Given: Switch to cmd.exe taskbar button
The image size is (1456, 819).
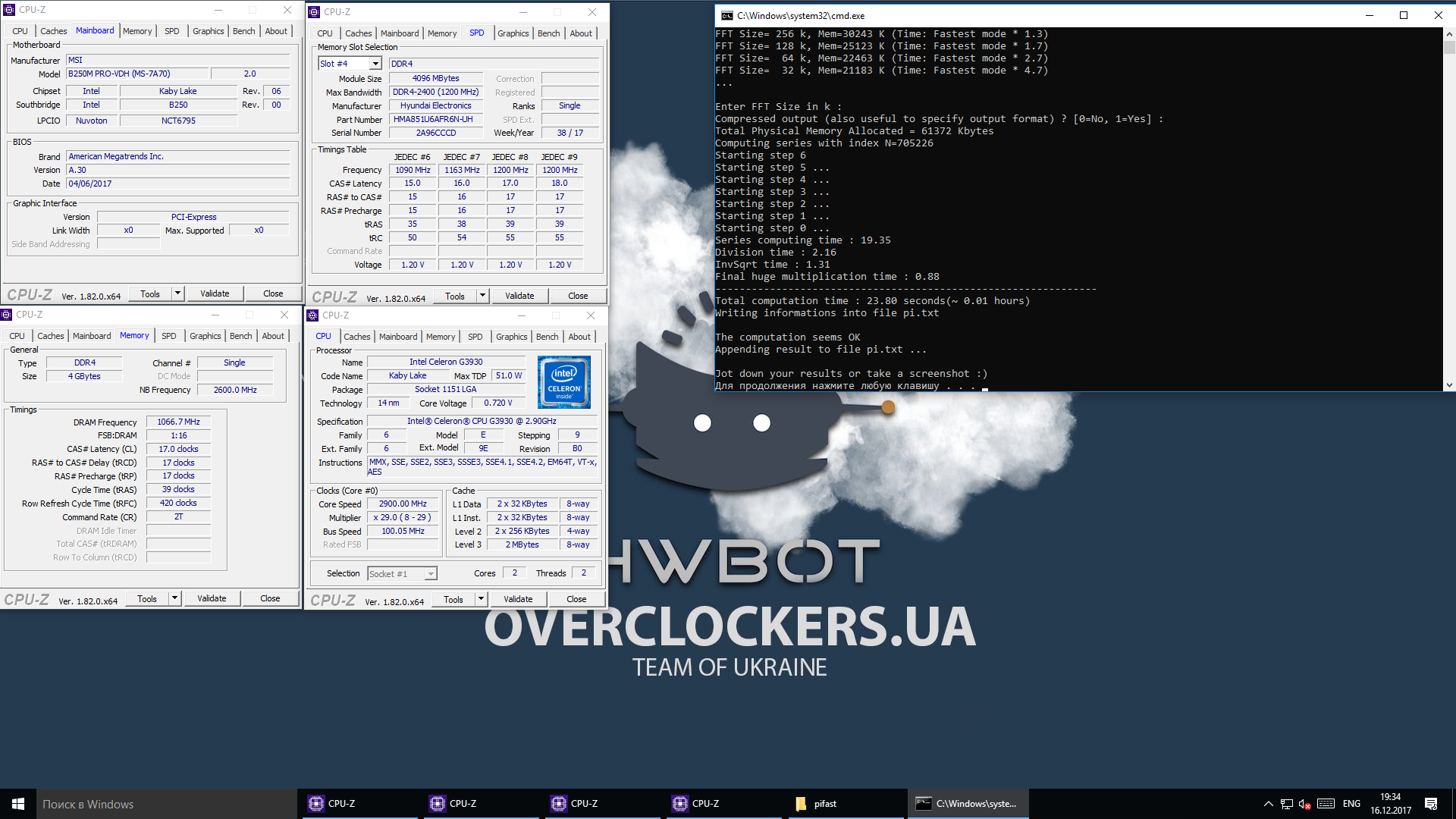Looking at the screenshot, I should pyautogui.click(x=968, y=804).
